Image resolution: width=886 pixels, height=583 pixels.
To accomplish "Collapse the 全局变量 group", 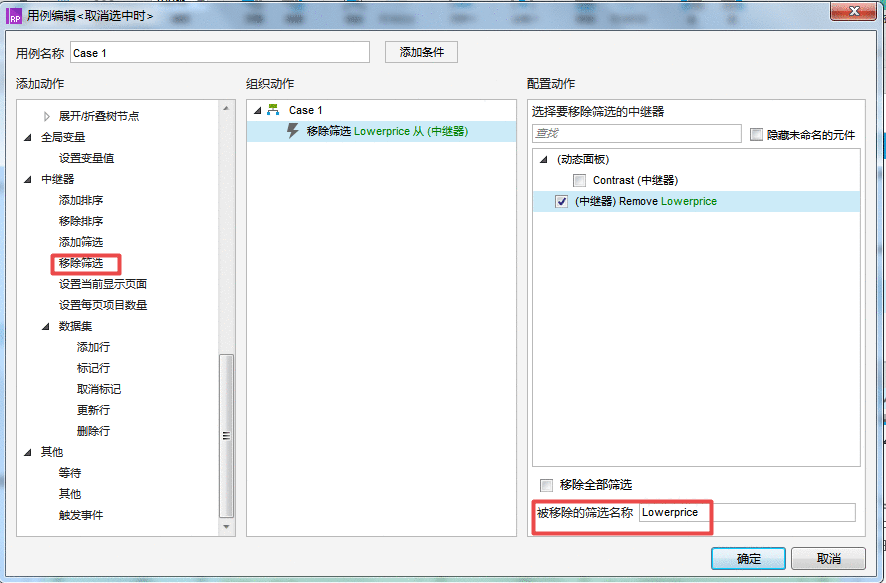I will tap(28, 137).
